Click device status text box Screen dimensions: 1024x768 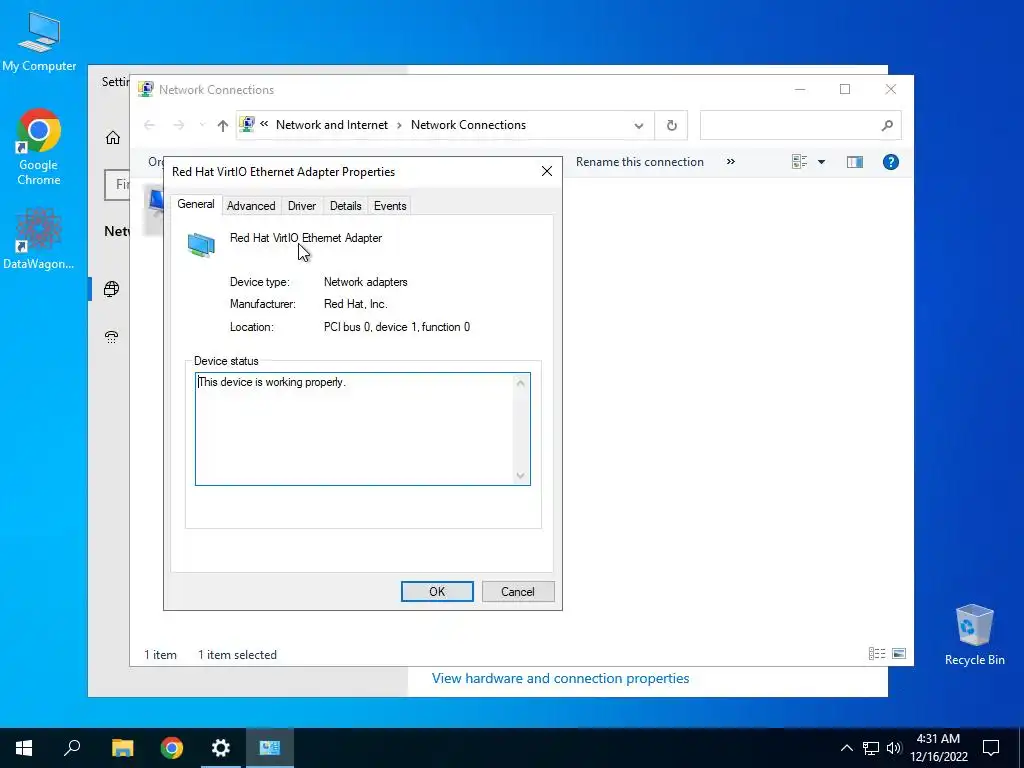(x=362, y=429)
